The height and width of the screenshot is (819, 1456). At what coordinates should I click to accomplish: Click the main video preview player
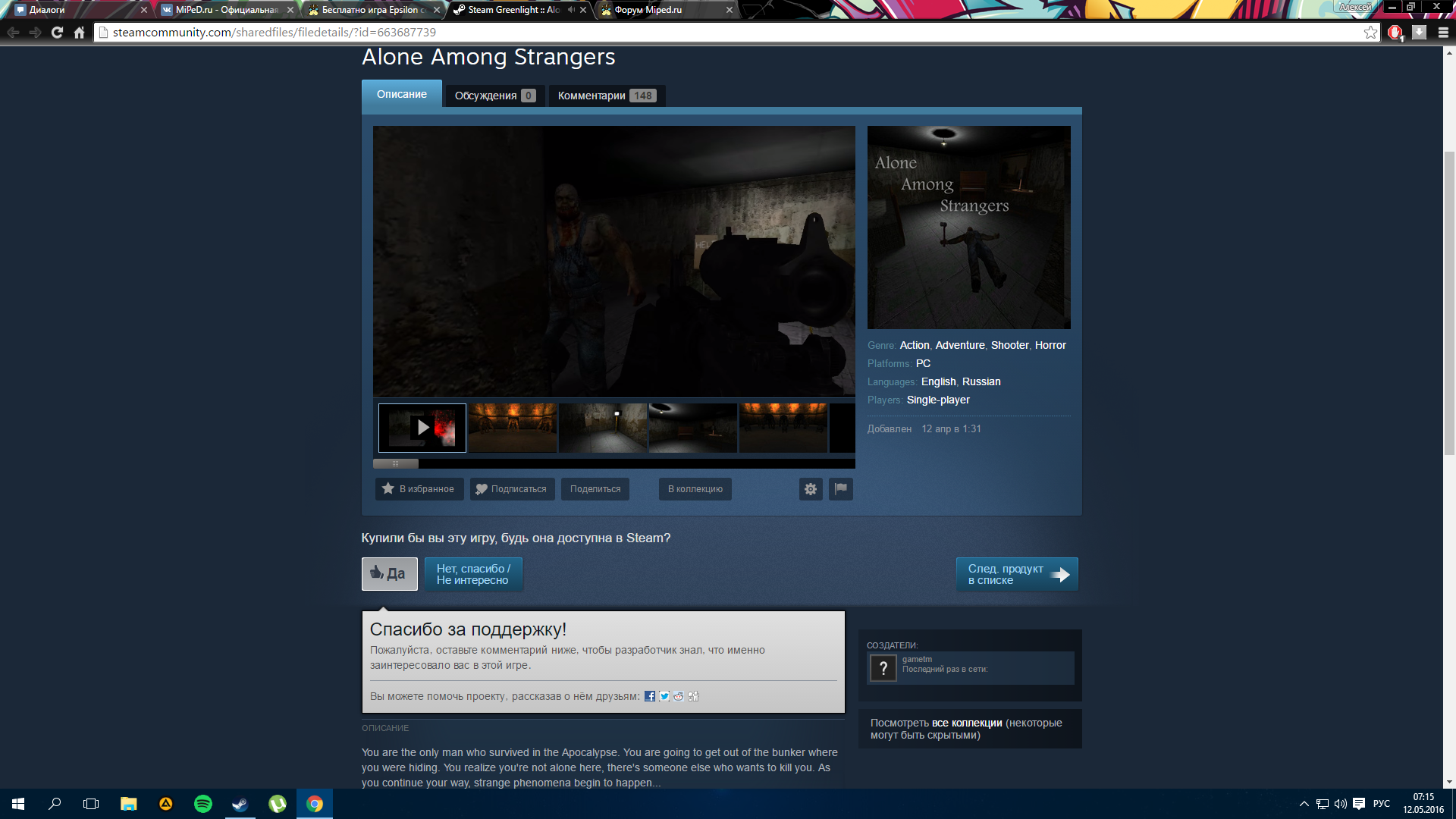click(614, 261)
